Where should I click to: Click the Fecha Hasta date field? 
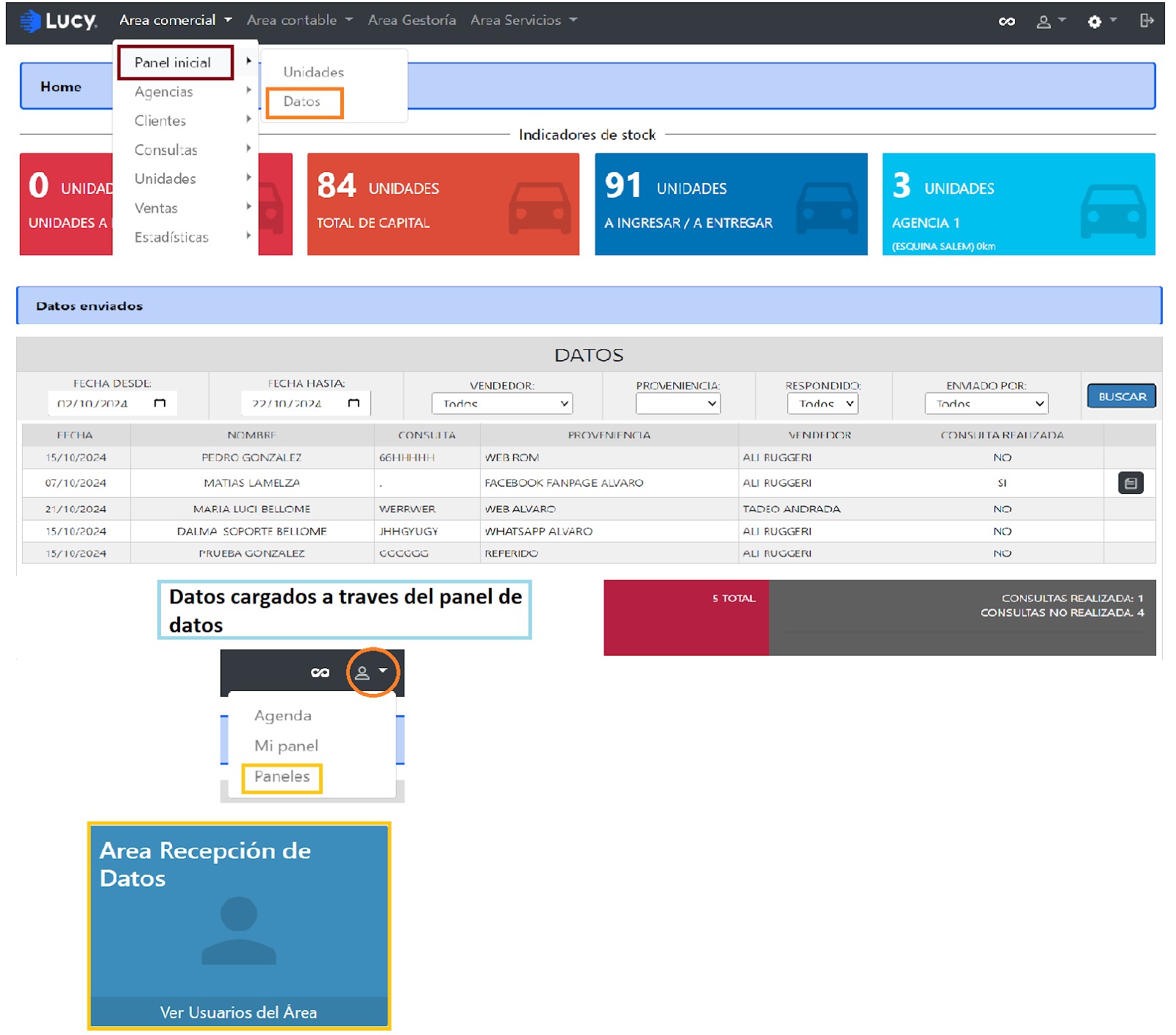[306, 403]
